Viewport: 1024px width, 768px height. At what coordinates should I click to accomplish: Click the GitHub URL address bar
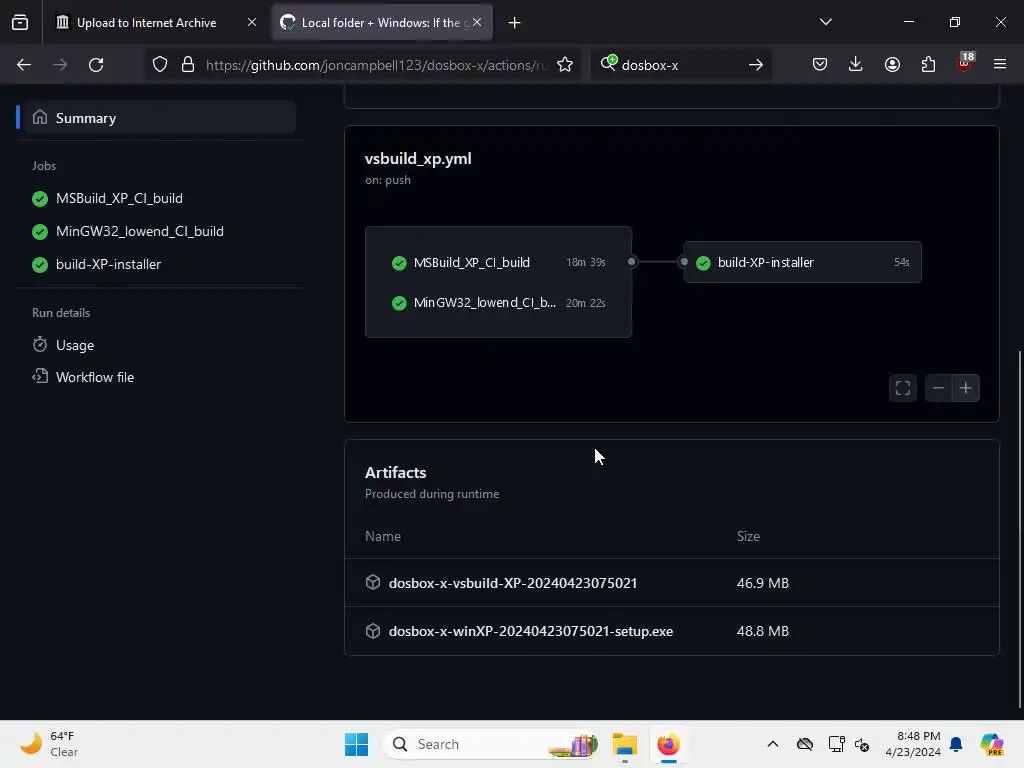376,65
